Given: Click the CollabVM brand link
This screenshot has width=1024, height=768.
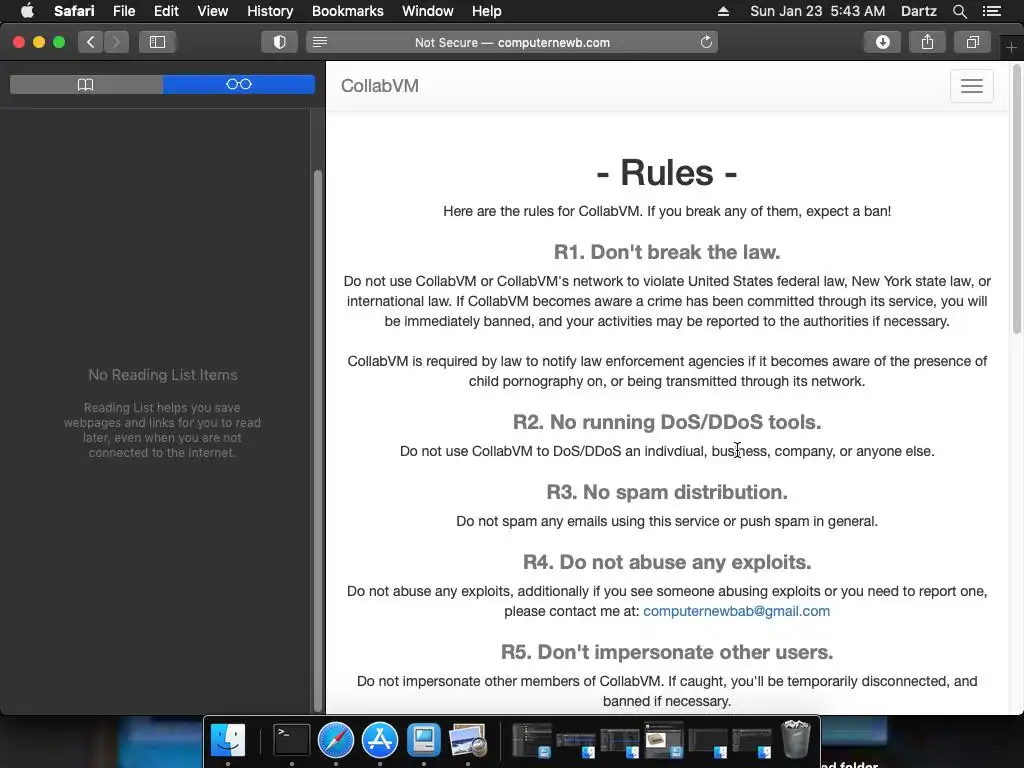Looking at the screenshot, I should click(x=379, y=86).
